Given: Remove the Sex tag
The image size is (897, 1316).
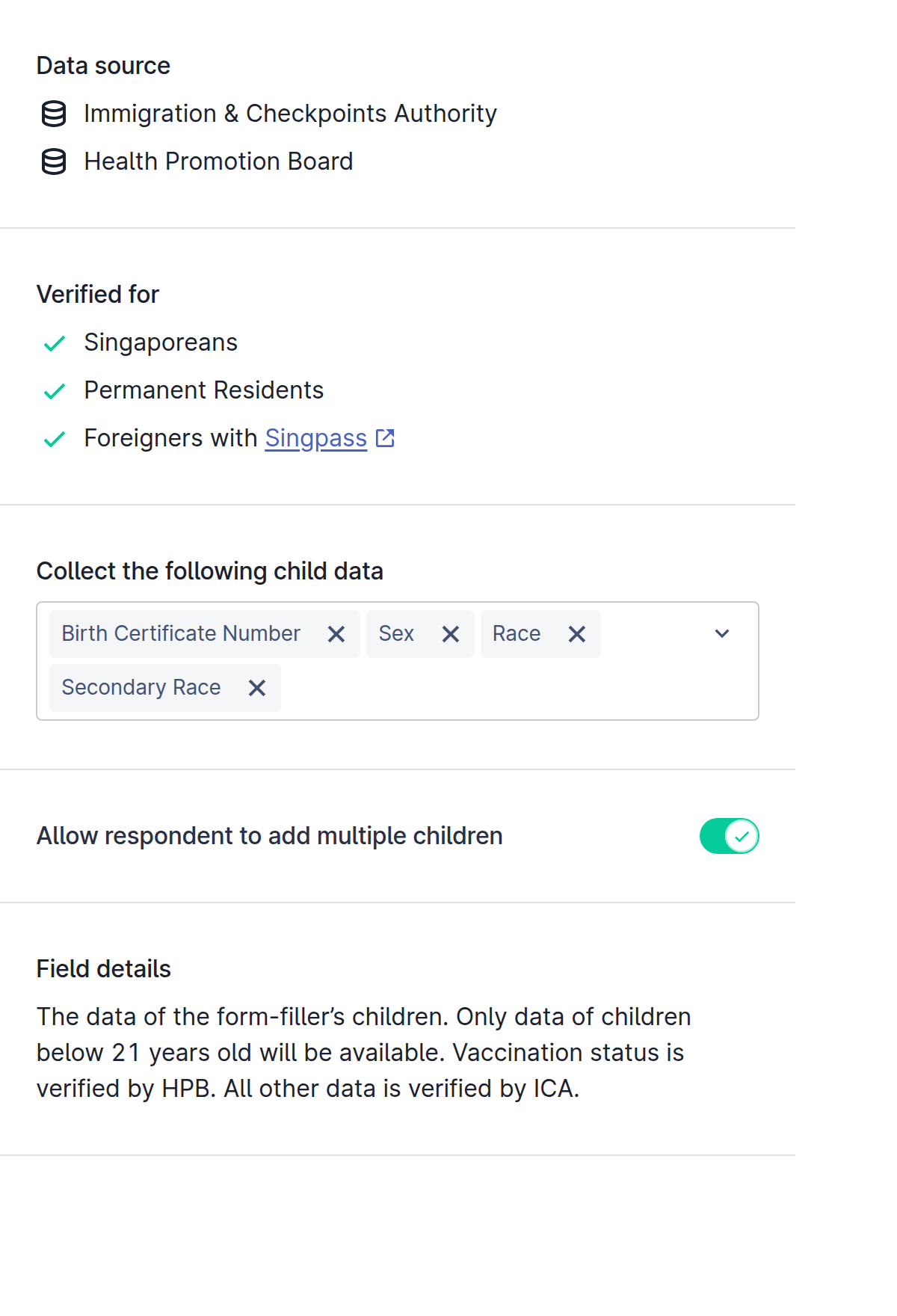Looking at the screenshot, I should coord(451,634).
